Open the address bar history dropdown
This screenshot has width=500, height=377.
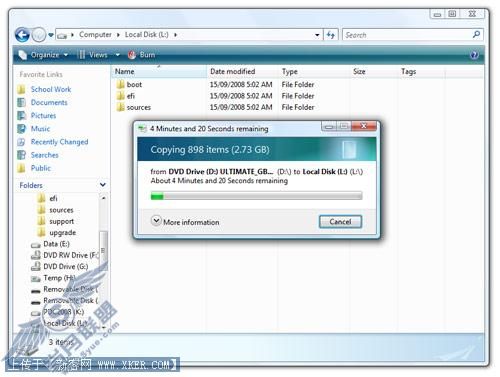[317, 35]
